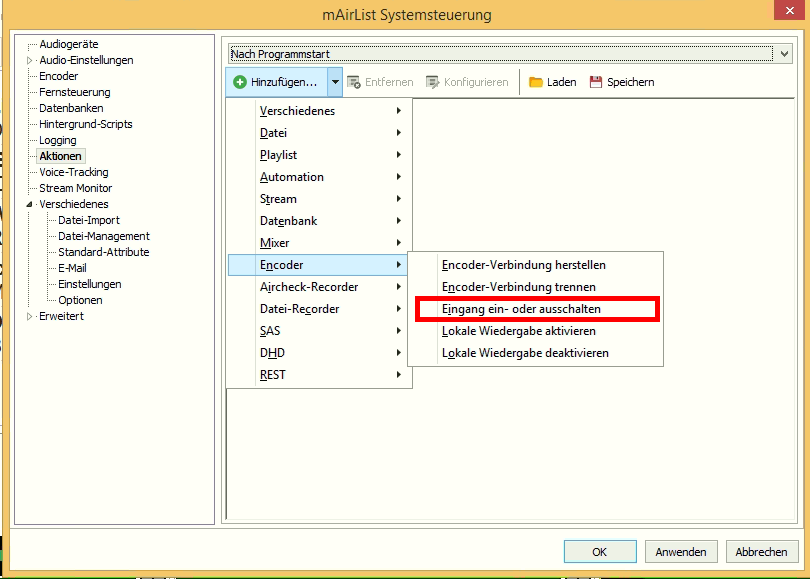Select Optionen in the tree
The width and height of the screenshot is (810, 579).
tap(80, 301)
